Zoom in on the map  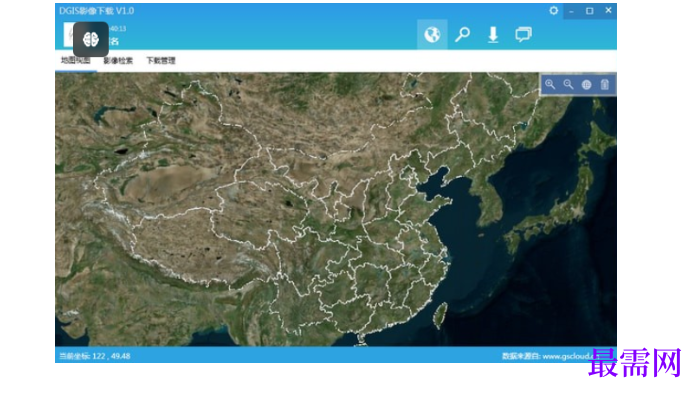550,84
